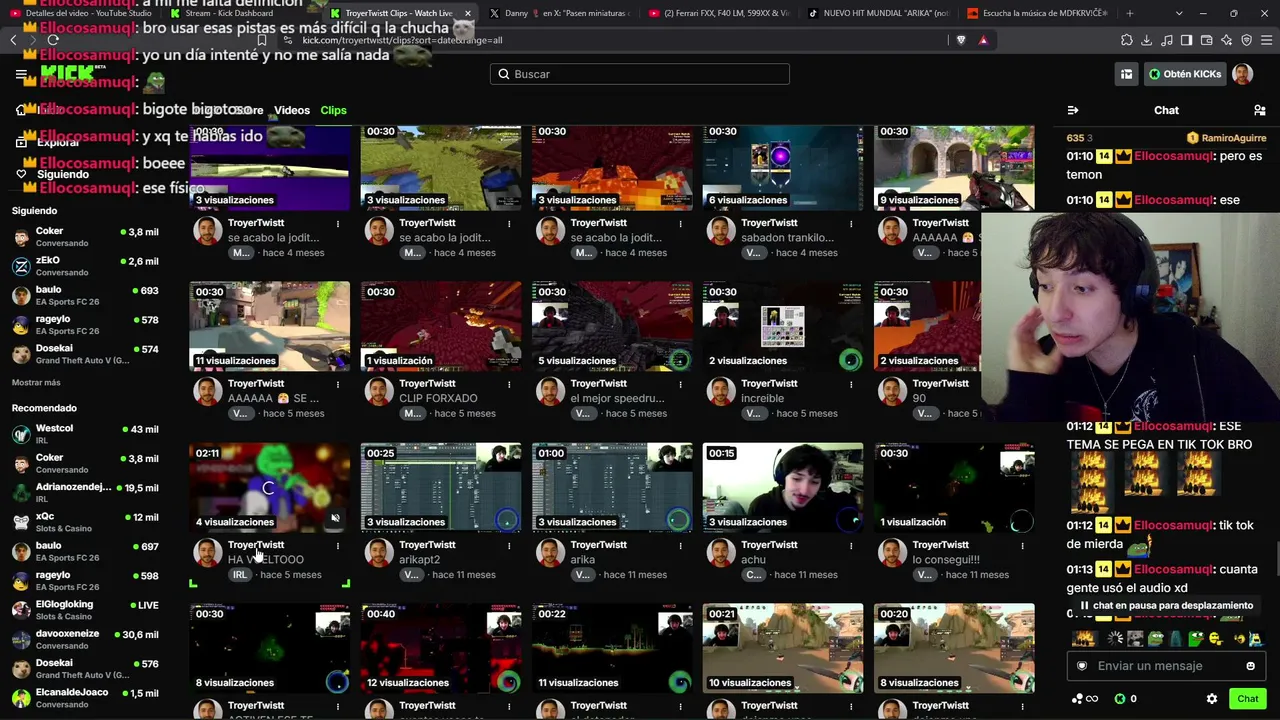The height and width of the screenshot is (720, 1280).
Task: Open the options menu for lo consegui!!! clip
Action: click(x=1022, y=545)
